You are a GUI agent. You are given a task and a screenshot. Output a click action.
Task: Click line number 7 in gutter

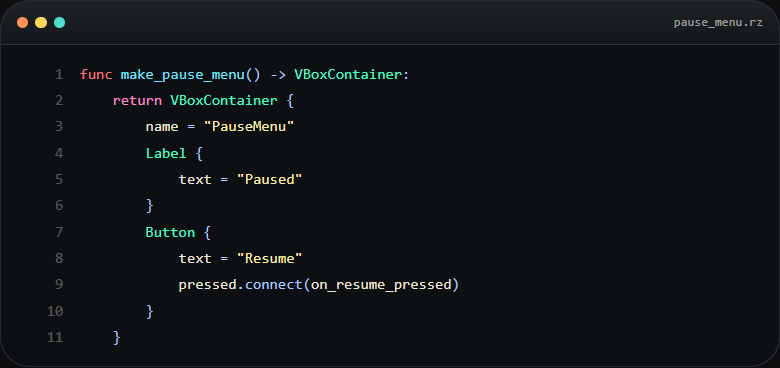pos(59,232)
